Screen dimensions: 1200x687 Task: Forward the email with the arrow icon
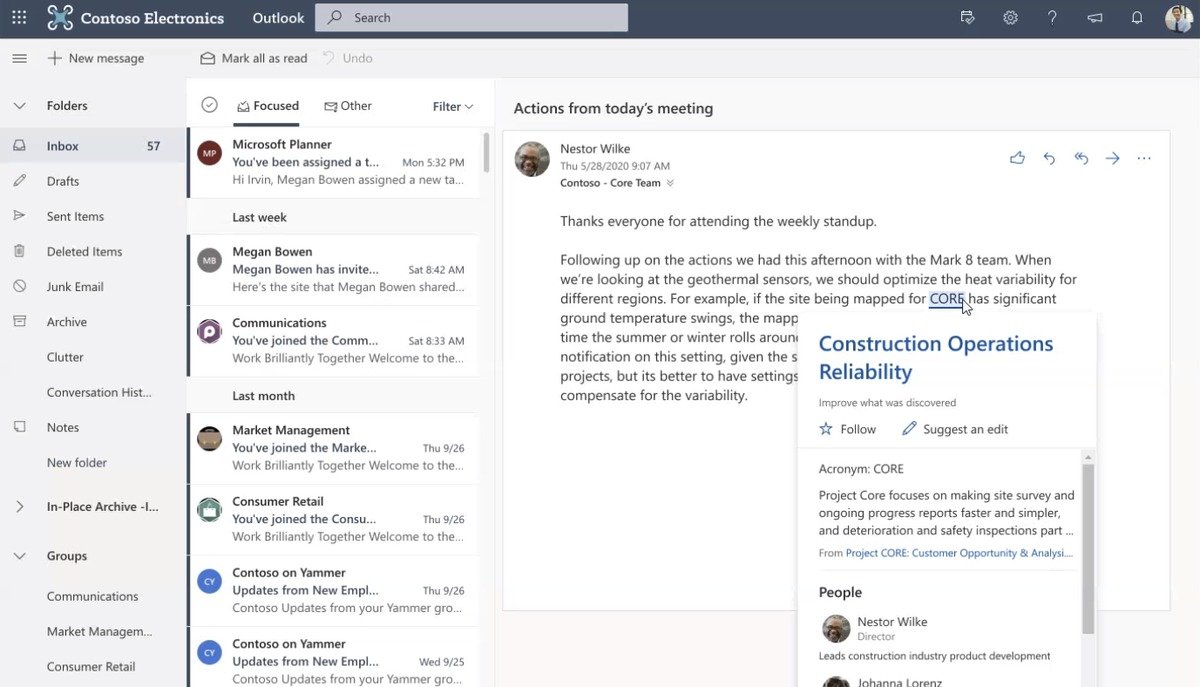tap(1113, 158)
